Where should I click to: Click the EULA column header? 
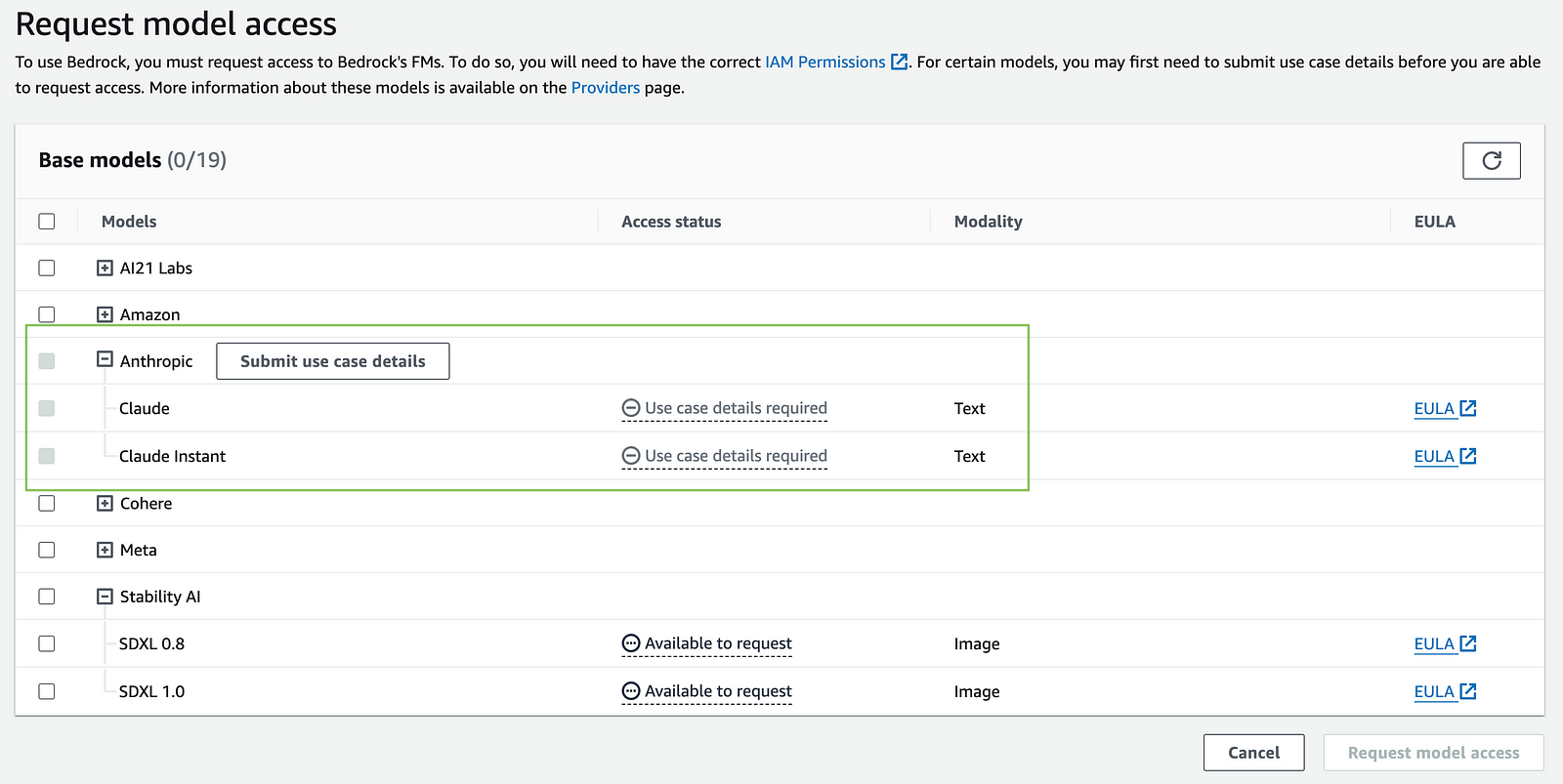1435,222
